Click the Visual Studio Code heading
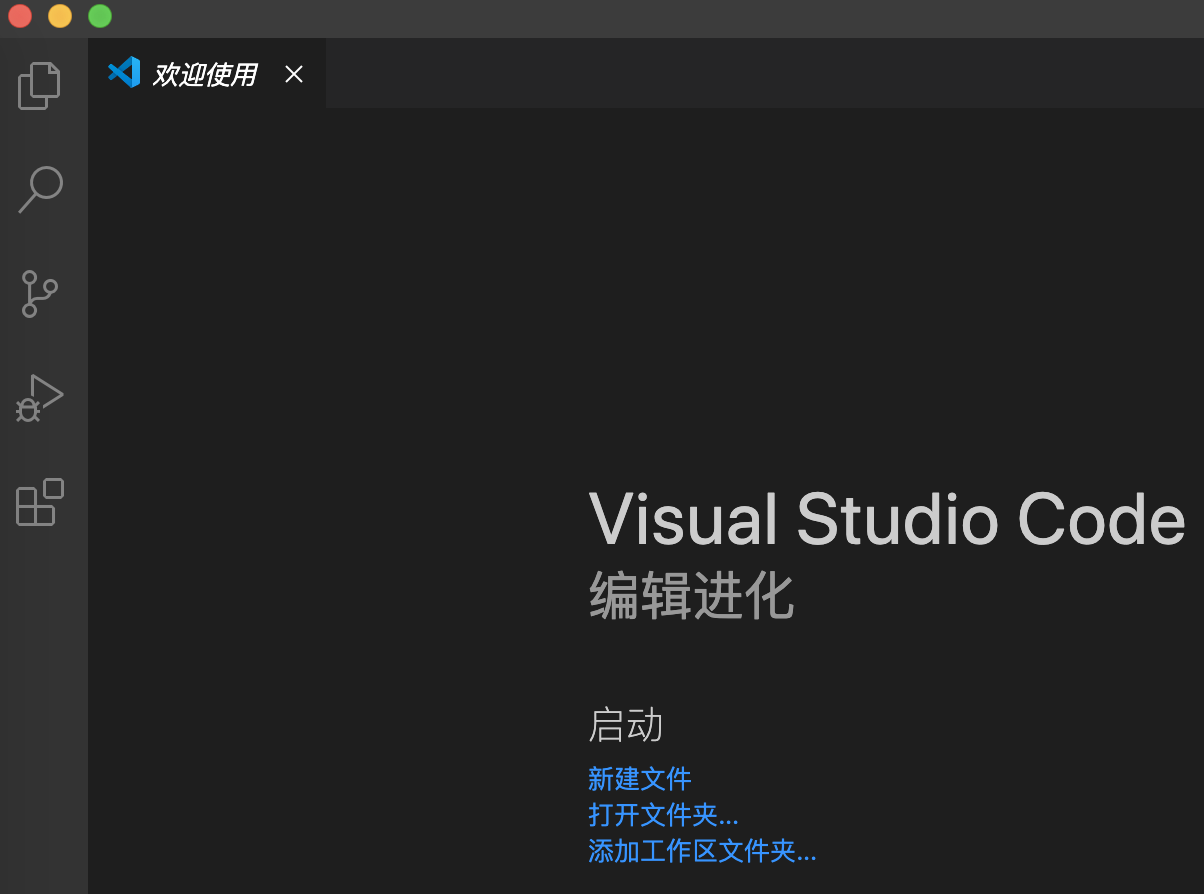The image size is (1204, 894). pyautogui.click(x=887, y=519)
